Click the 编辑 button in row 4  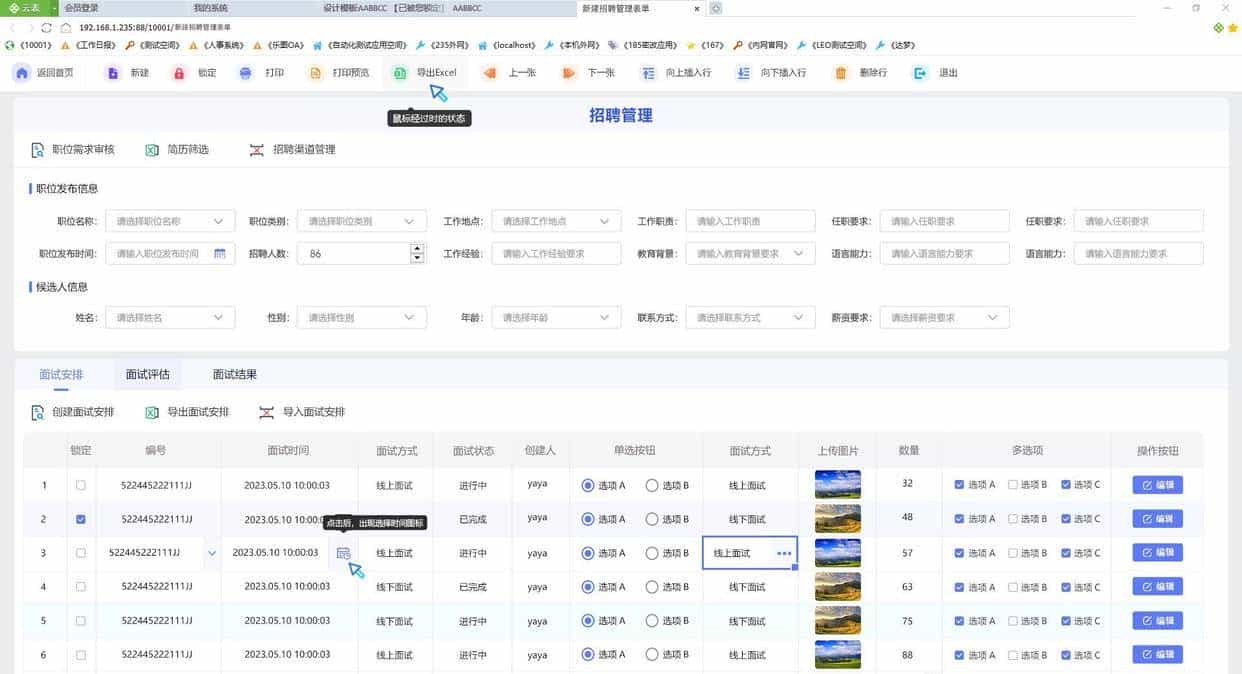[1157, 586]
